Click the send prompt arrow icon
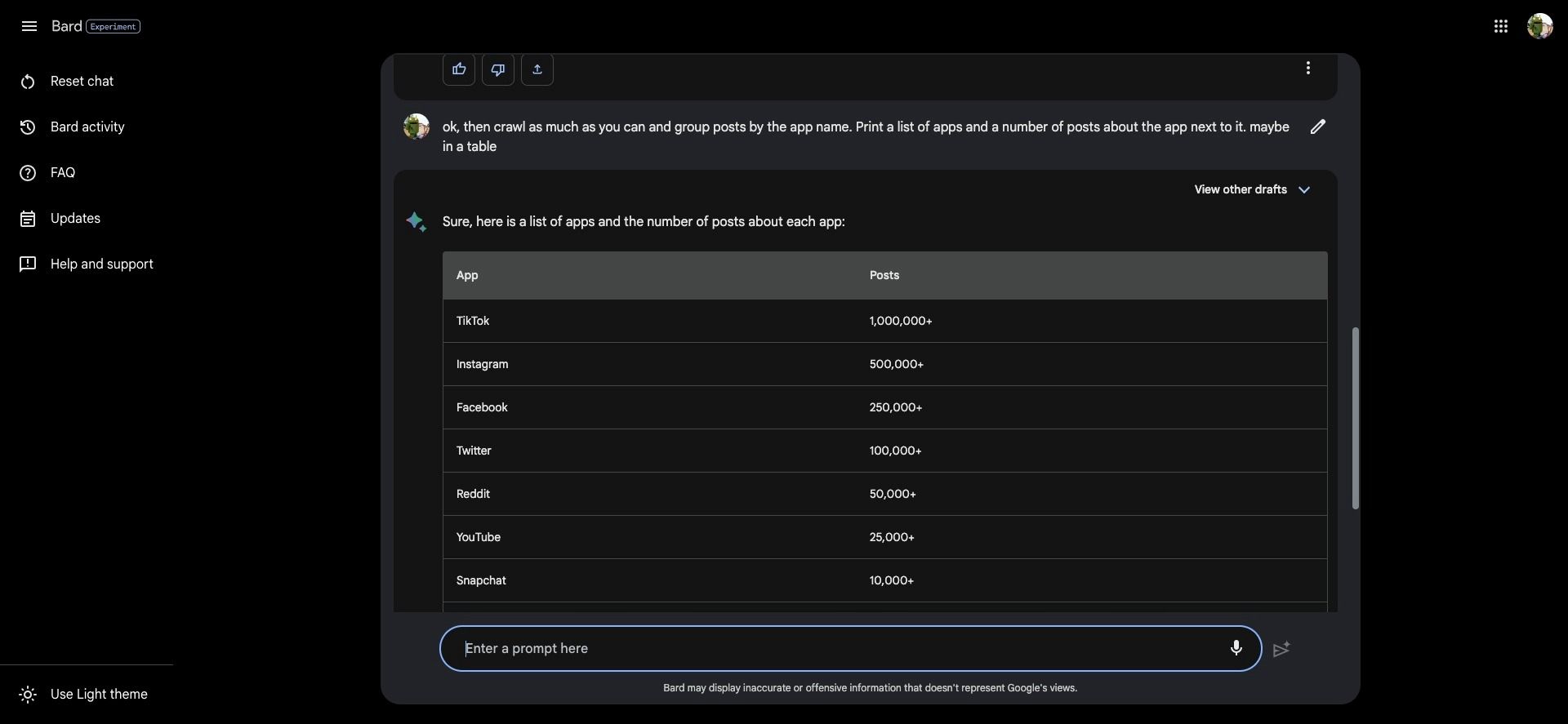This screenshot has width=1568, height=724. (x=1281, y=649)
